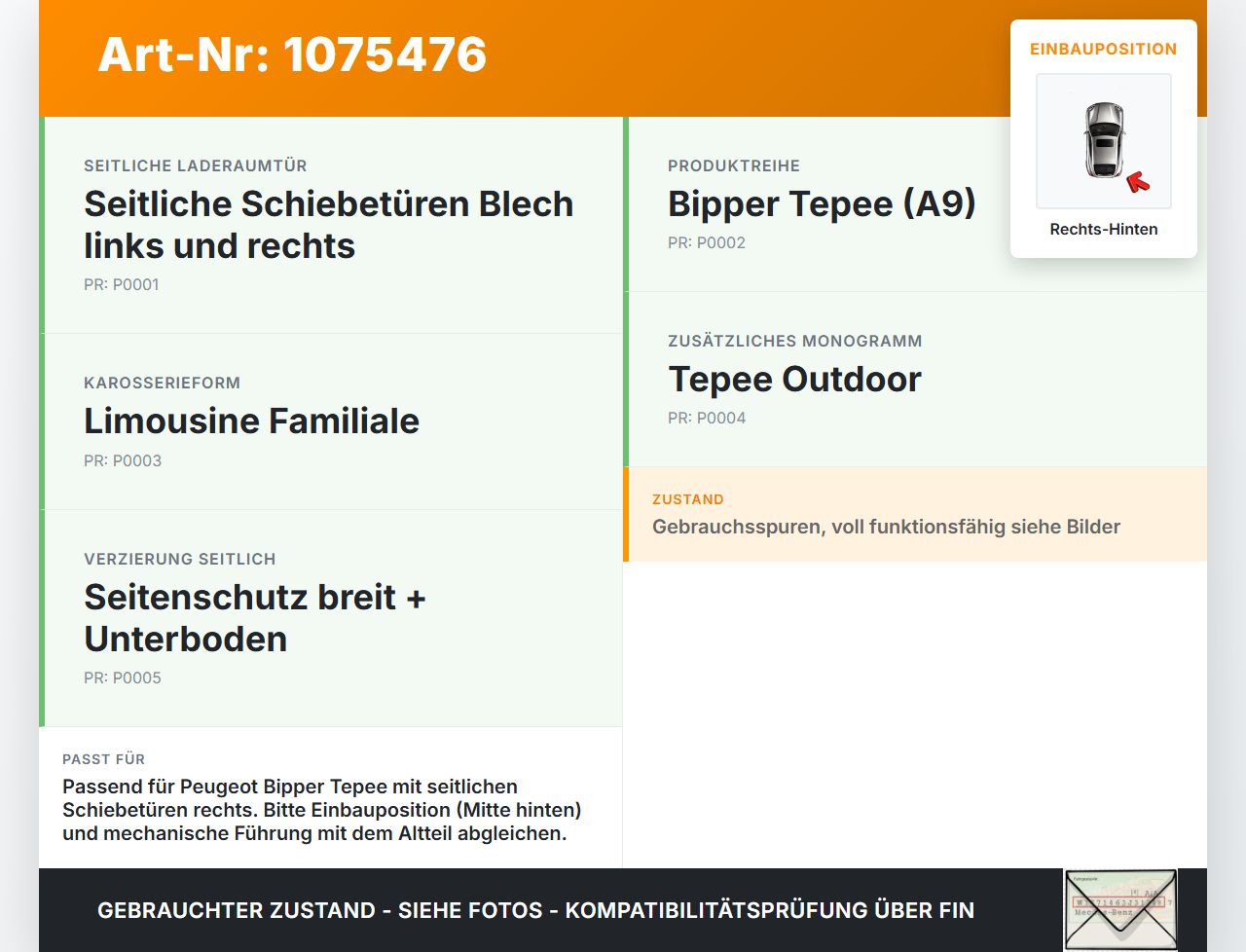Click the ZUSTAND label
Viewport: 1246px width, 952px height.
[688, 499]
